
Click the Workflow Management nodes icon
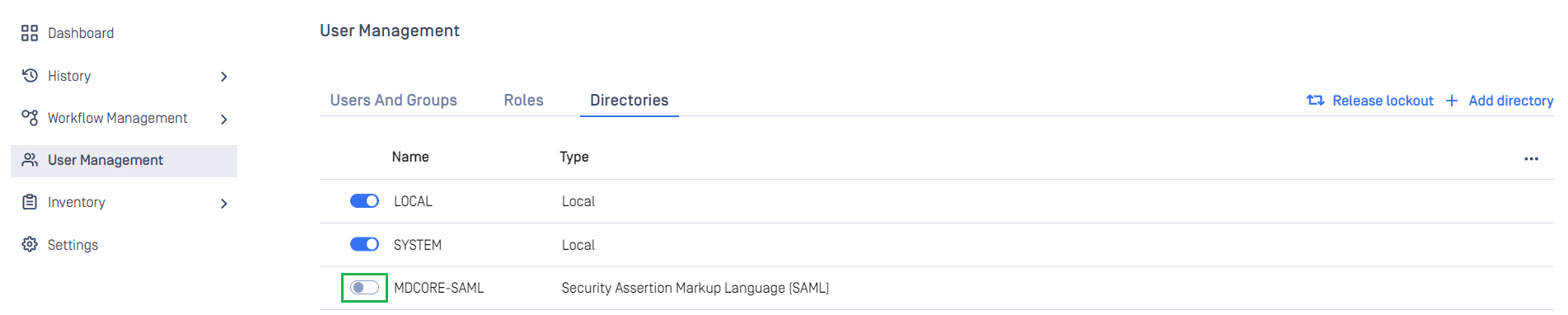click(x=30, y=118)
